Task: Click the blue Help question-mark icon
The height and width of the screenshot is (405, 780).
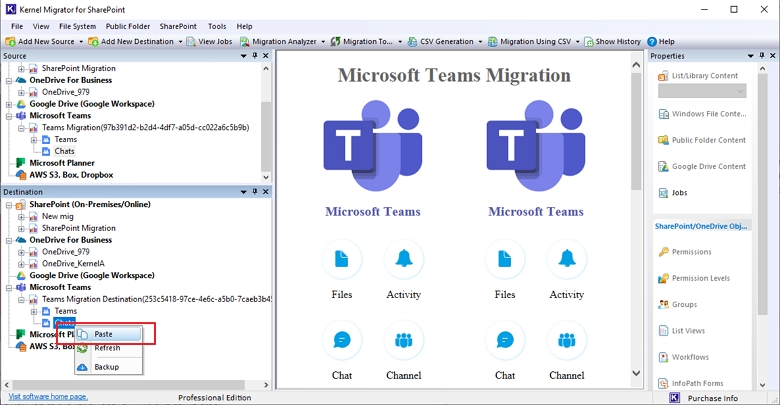Action: (652, 42)
